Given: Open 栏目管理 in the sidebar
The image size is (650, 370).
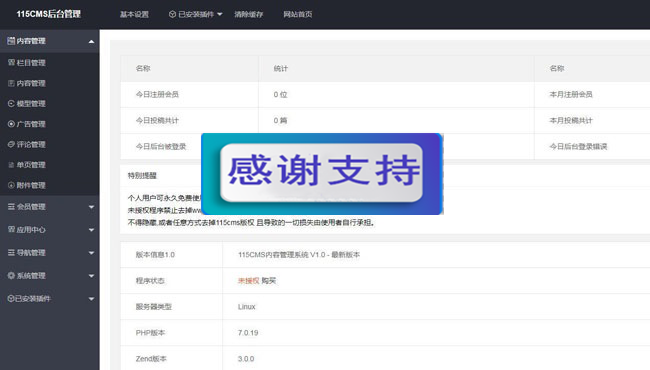Looking at the screenshot, I should [x=31, y=63].
